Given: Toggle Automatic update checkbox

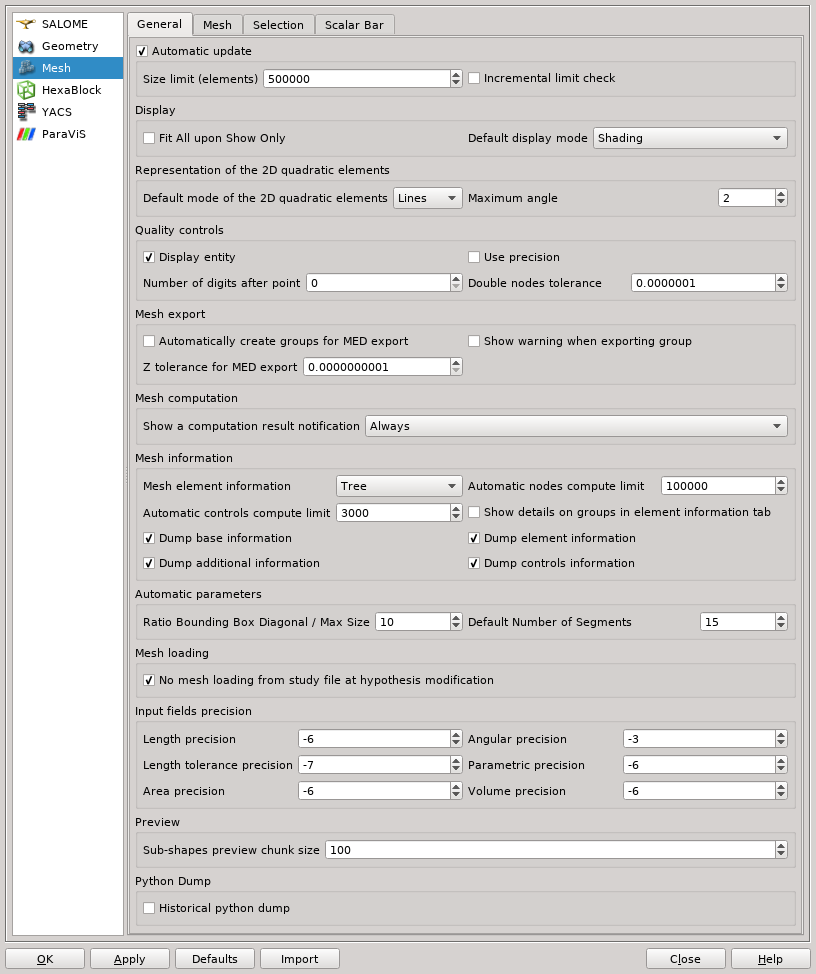Looking at the screenshot, I should coord(142,52).
